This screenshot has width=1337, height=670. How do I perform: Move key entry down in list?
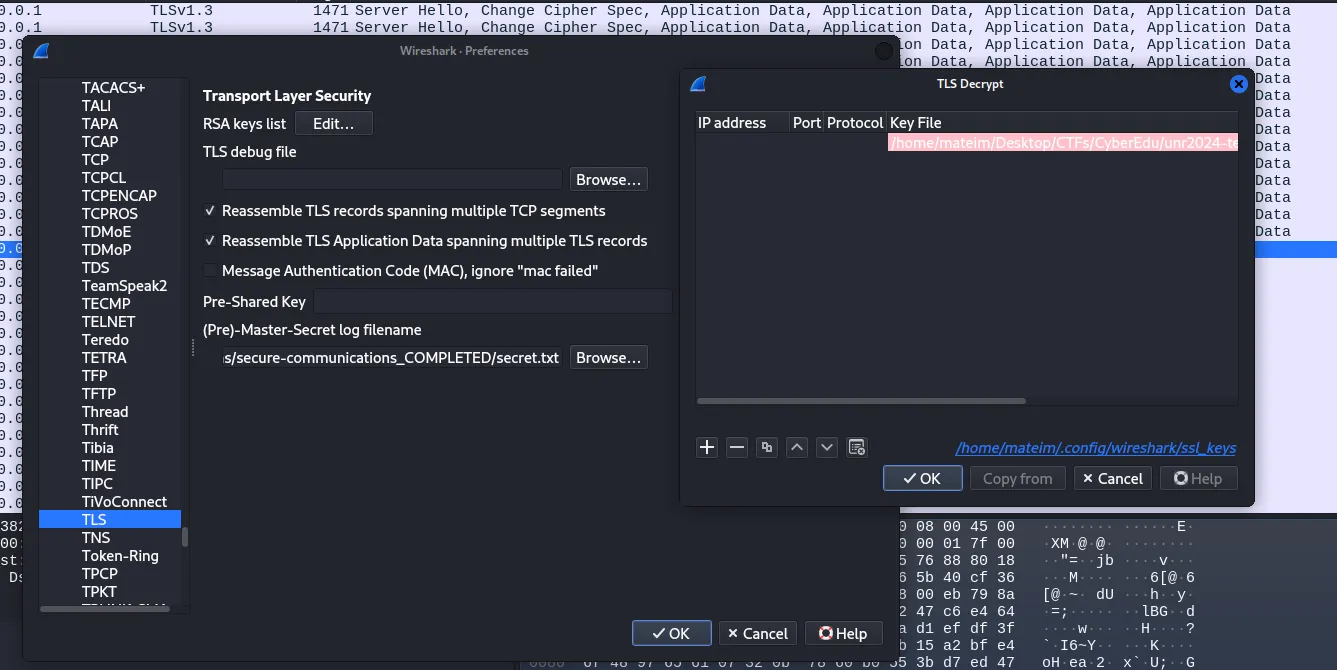(x=827, y=448)
